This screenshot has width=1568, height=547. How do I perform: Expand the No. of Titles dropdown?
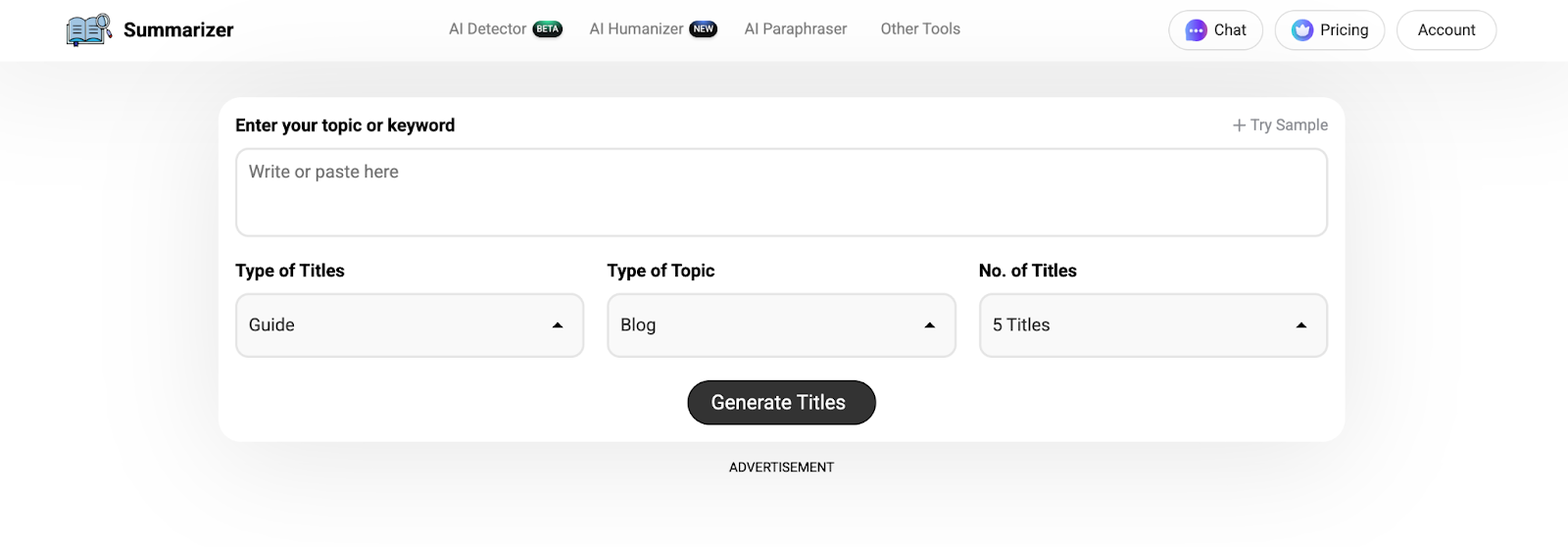pyautogui.click(x=1153, y=325)
